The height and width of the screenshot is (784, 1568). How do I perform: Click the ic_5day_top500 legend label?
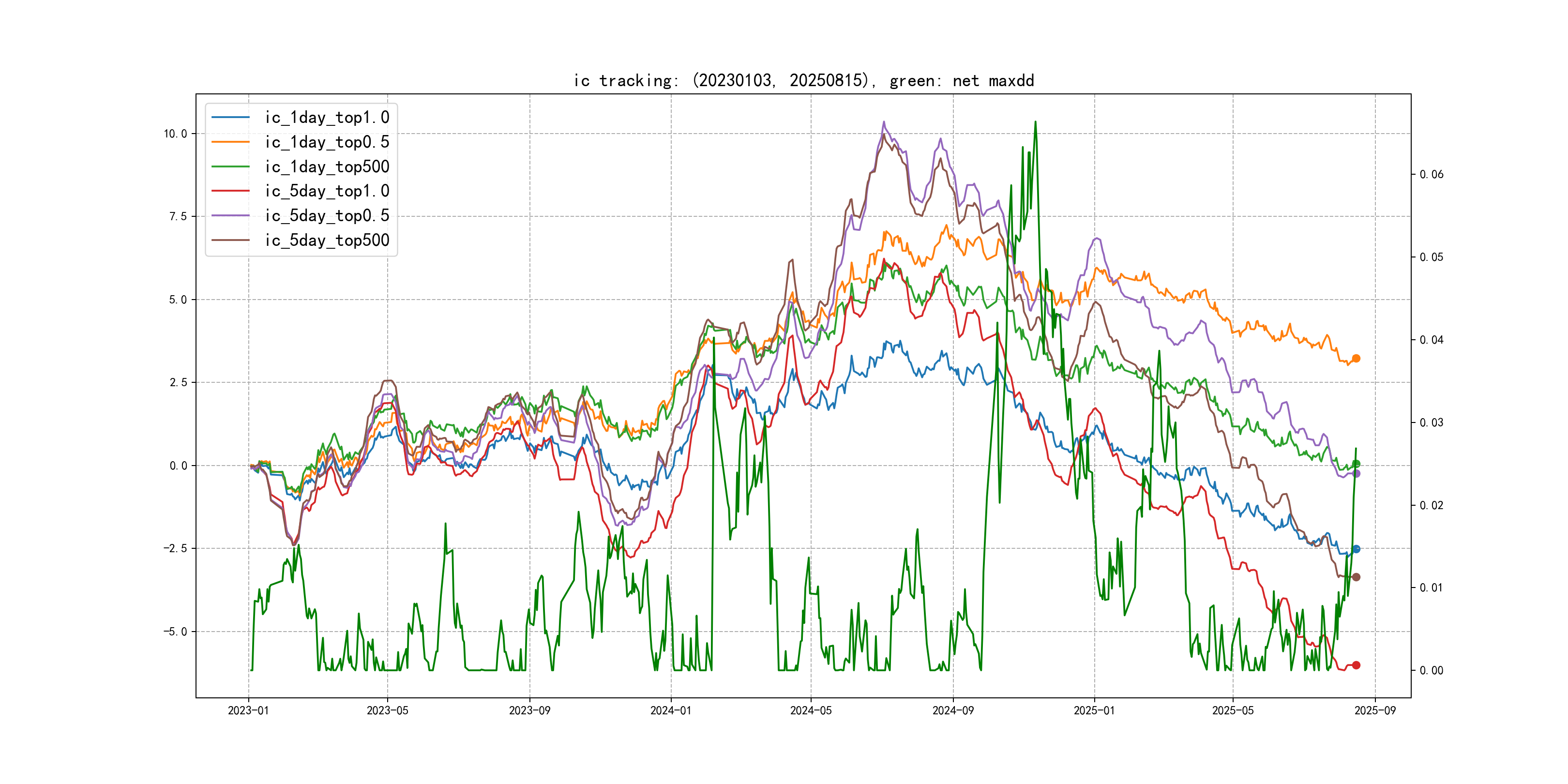pyautogui.click(x=327, y=241)
